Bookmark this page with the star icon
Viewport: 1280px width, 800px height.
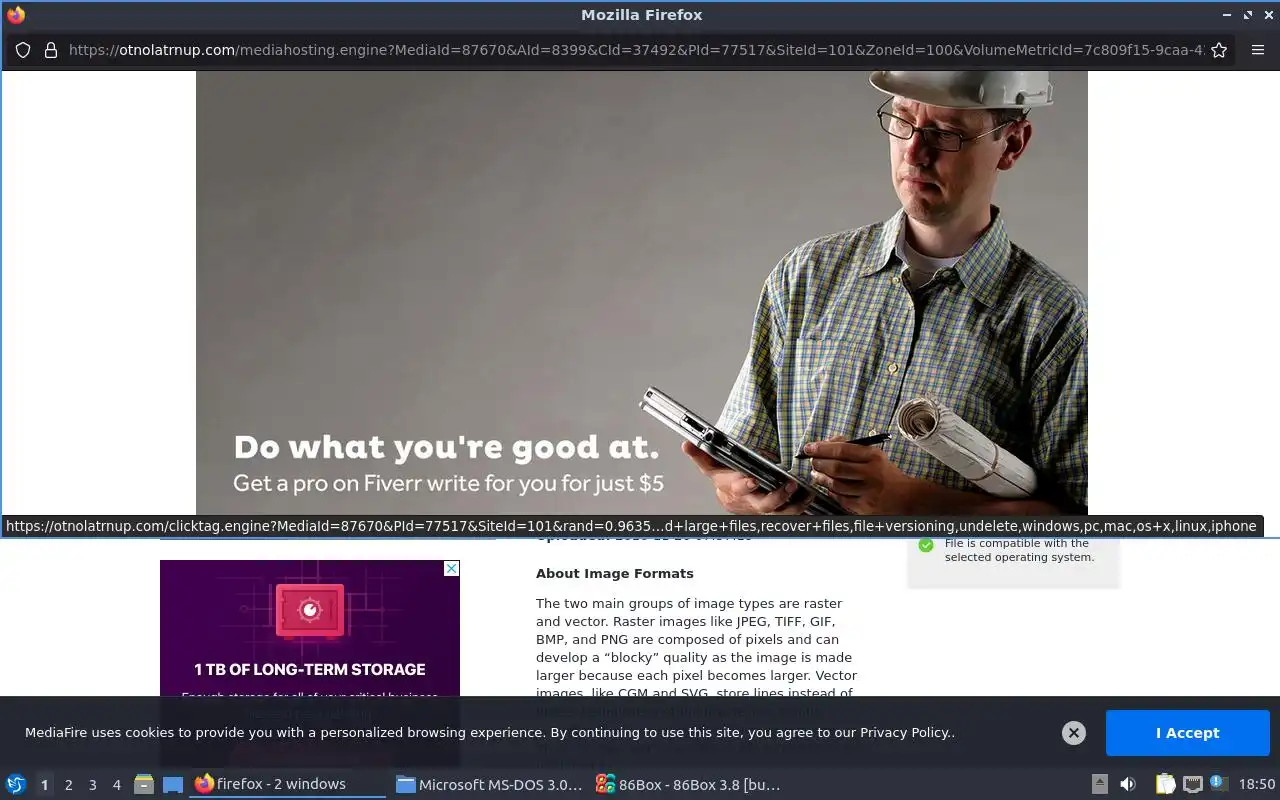(1219, 50)
